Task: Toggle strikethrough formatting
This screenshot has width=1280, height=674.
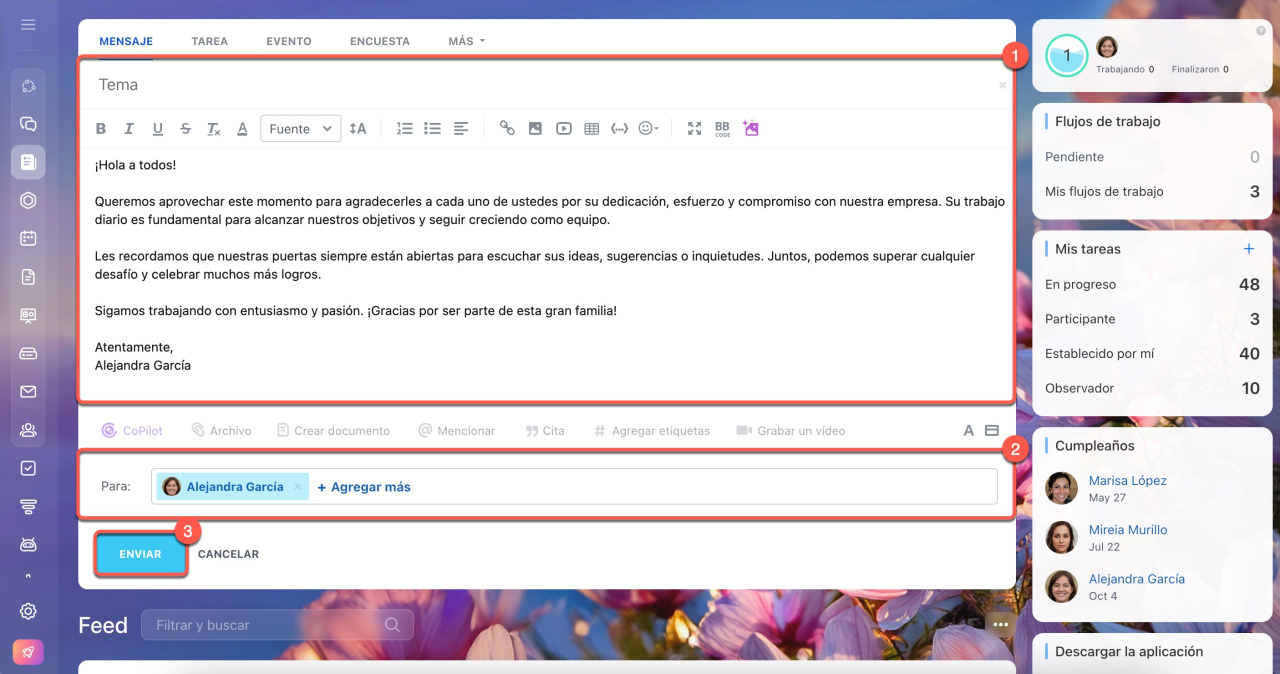Action: (185, 129)
